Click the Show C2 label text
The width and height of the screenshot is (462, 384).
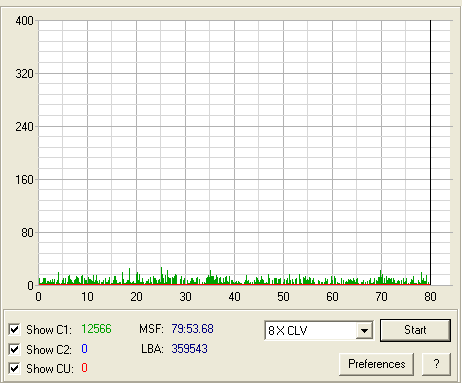pos(49,349)
